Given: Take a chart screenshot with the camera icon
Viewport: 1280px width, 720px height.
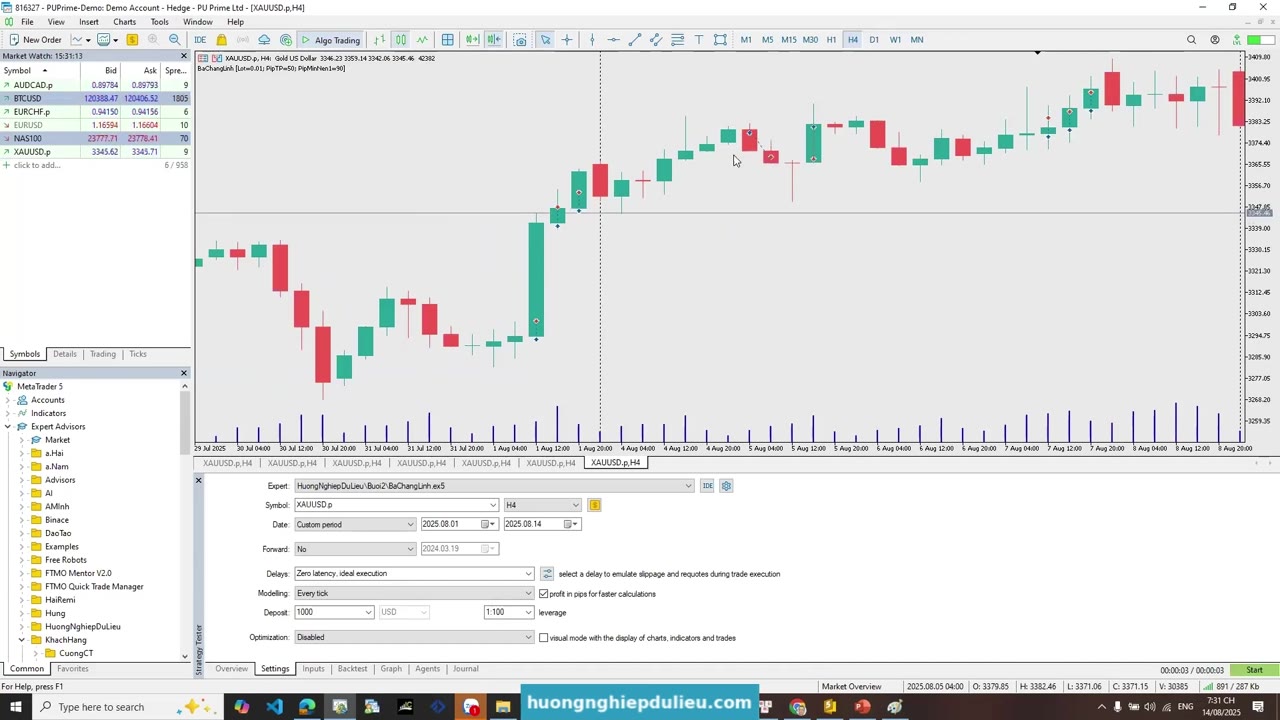Looking at the screenshot, I should pos(520,40).
